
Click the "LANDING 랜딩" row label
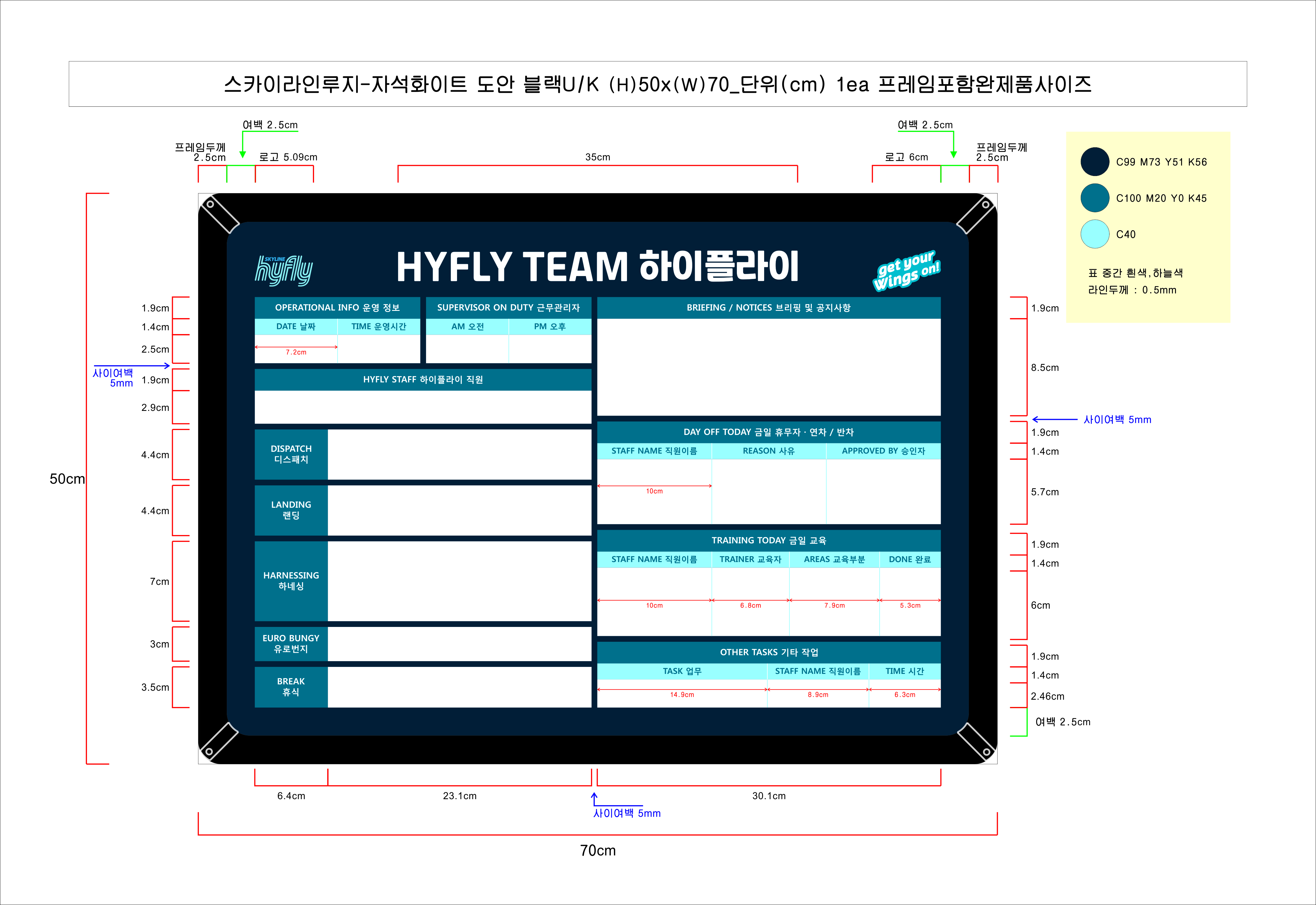pyautogui.click(x=291, y=510)
